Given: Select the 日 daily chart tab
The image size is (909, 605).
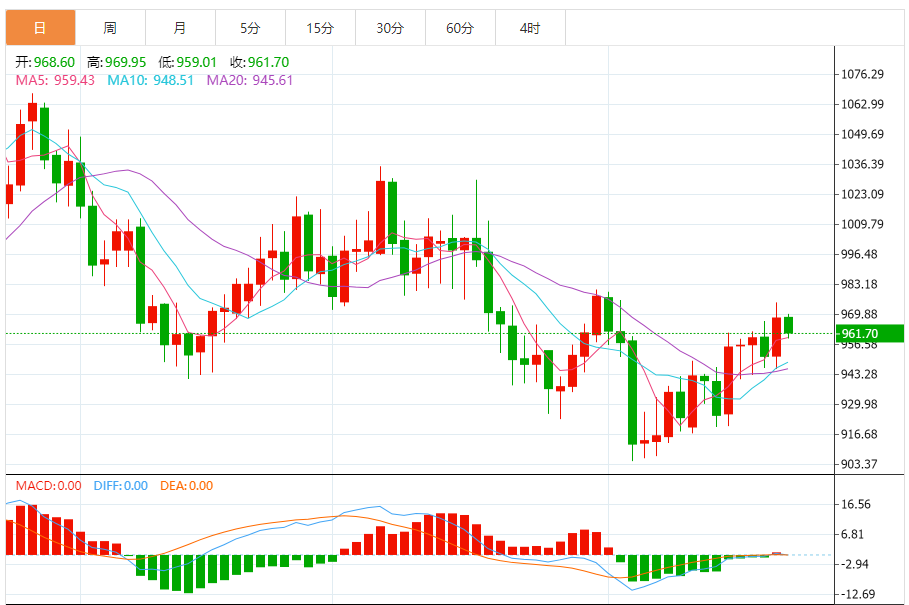Looking at the screenshot, I should 41,28.
